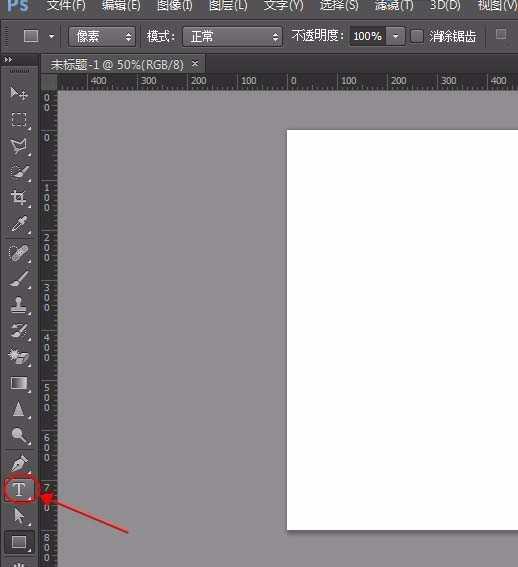
Task: Select the Quick Selection tool
Action: (x=19, y=172)
